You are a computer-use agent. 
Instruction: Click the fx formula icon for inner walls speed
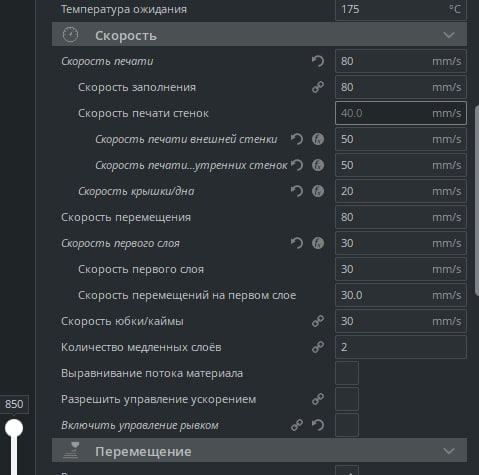coord(318,165)
